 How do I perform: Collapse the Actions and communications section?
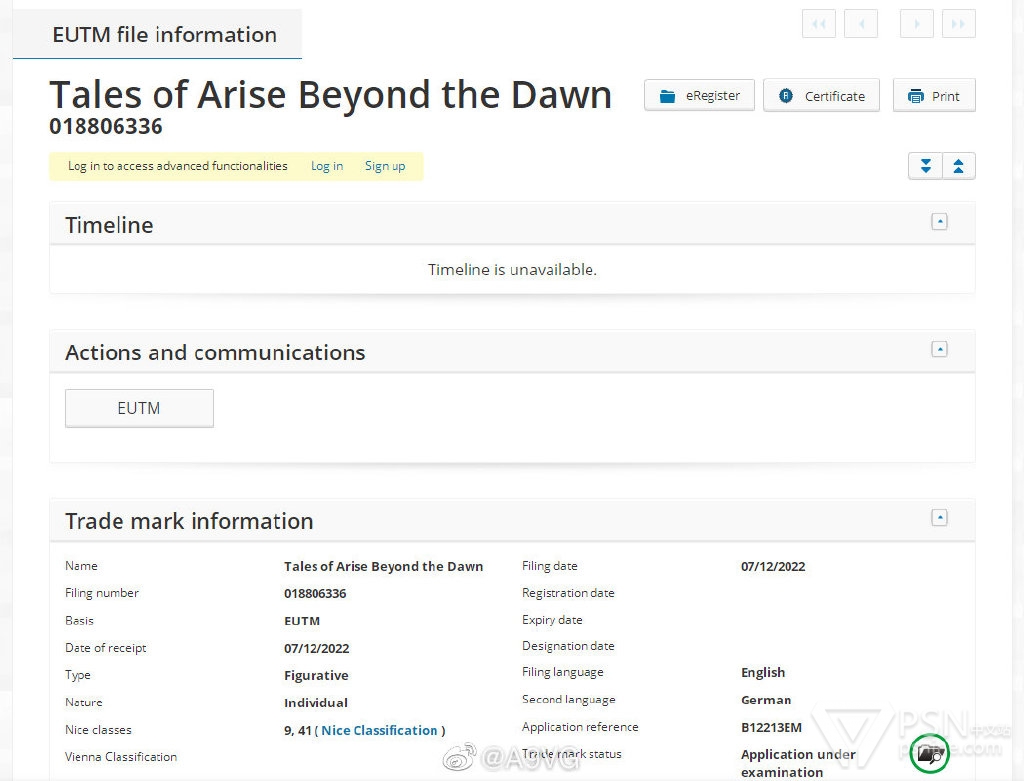coord(939,349)
